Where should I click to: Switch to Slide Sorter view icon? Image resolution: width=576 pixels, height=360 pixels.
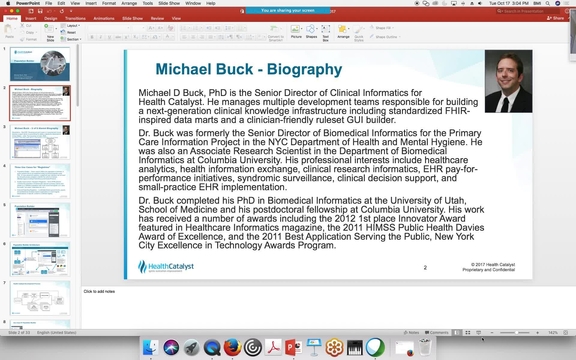pyautogui.click(x=468, y=332)
